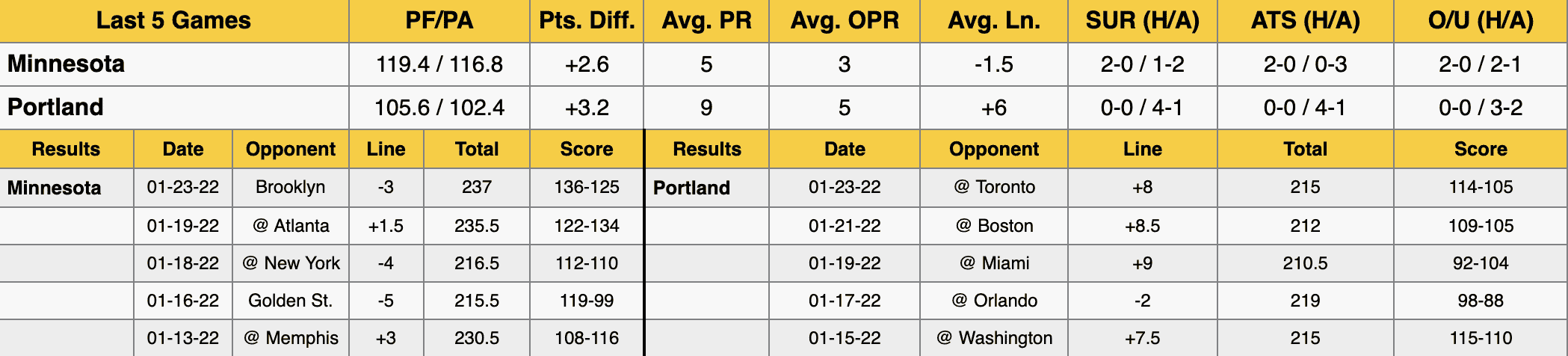1568x356 pixels.
Task: Select Minnesota's 119.4 / 116.8 PF/PA cell
Action: pos(439,64)
